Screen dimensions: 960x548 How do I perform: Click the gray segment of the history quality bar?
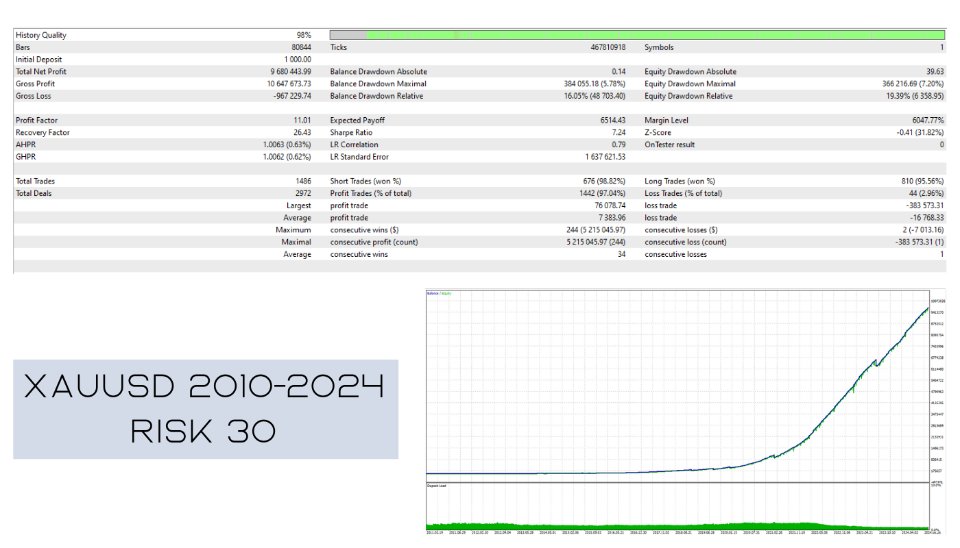click(x=347, y=35)
